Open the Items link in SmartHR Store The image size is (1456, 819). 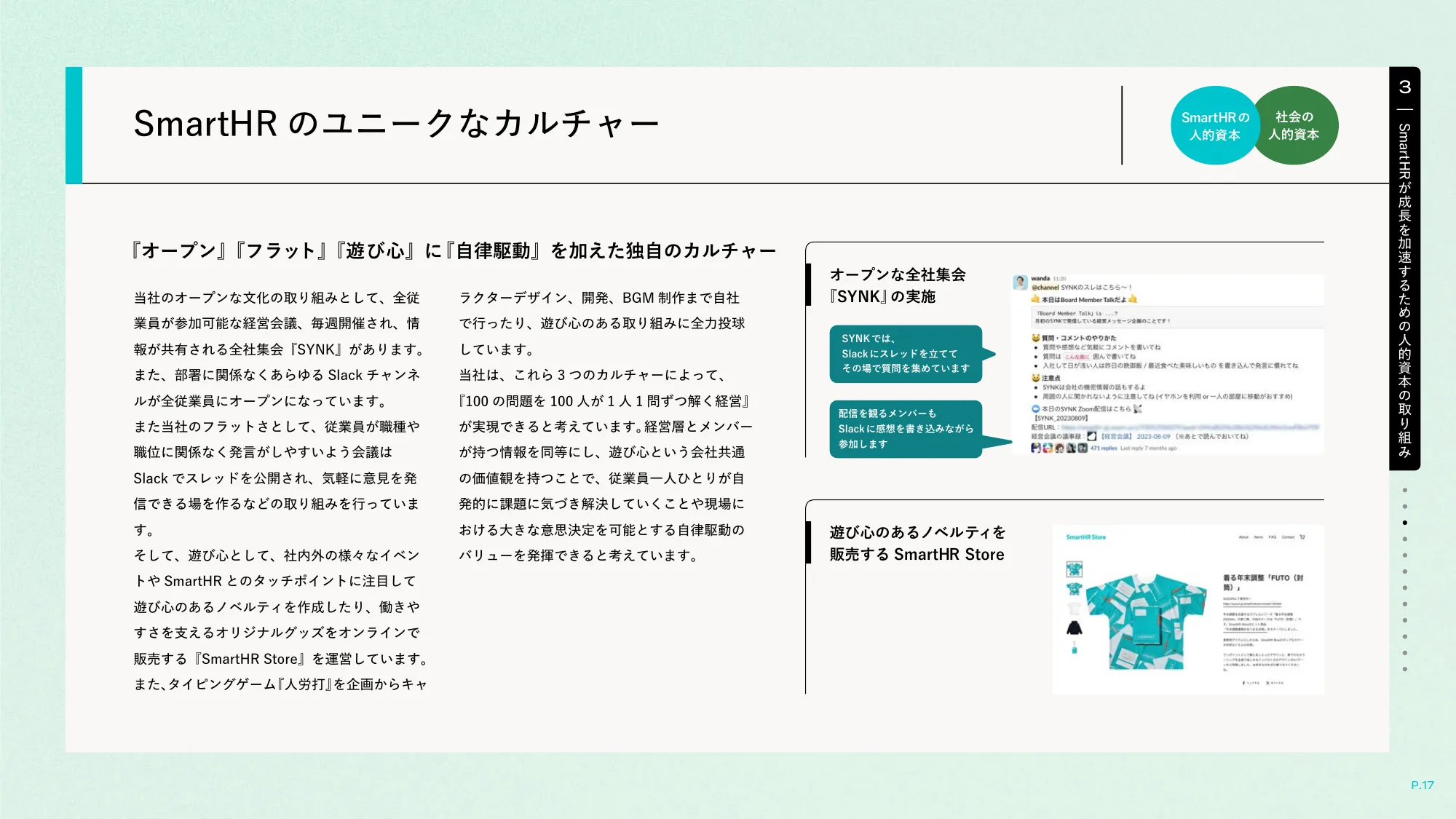[1259, 537]
